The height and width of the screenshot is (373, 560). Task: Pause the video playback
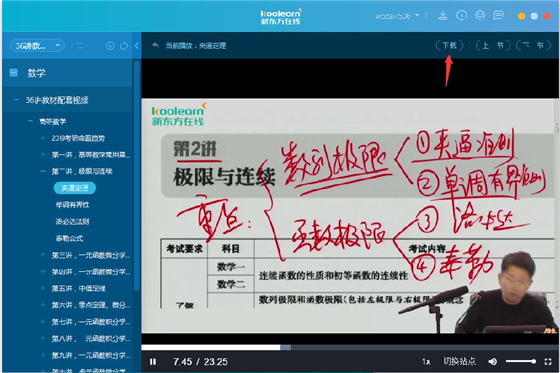153,362
